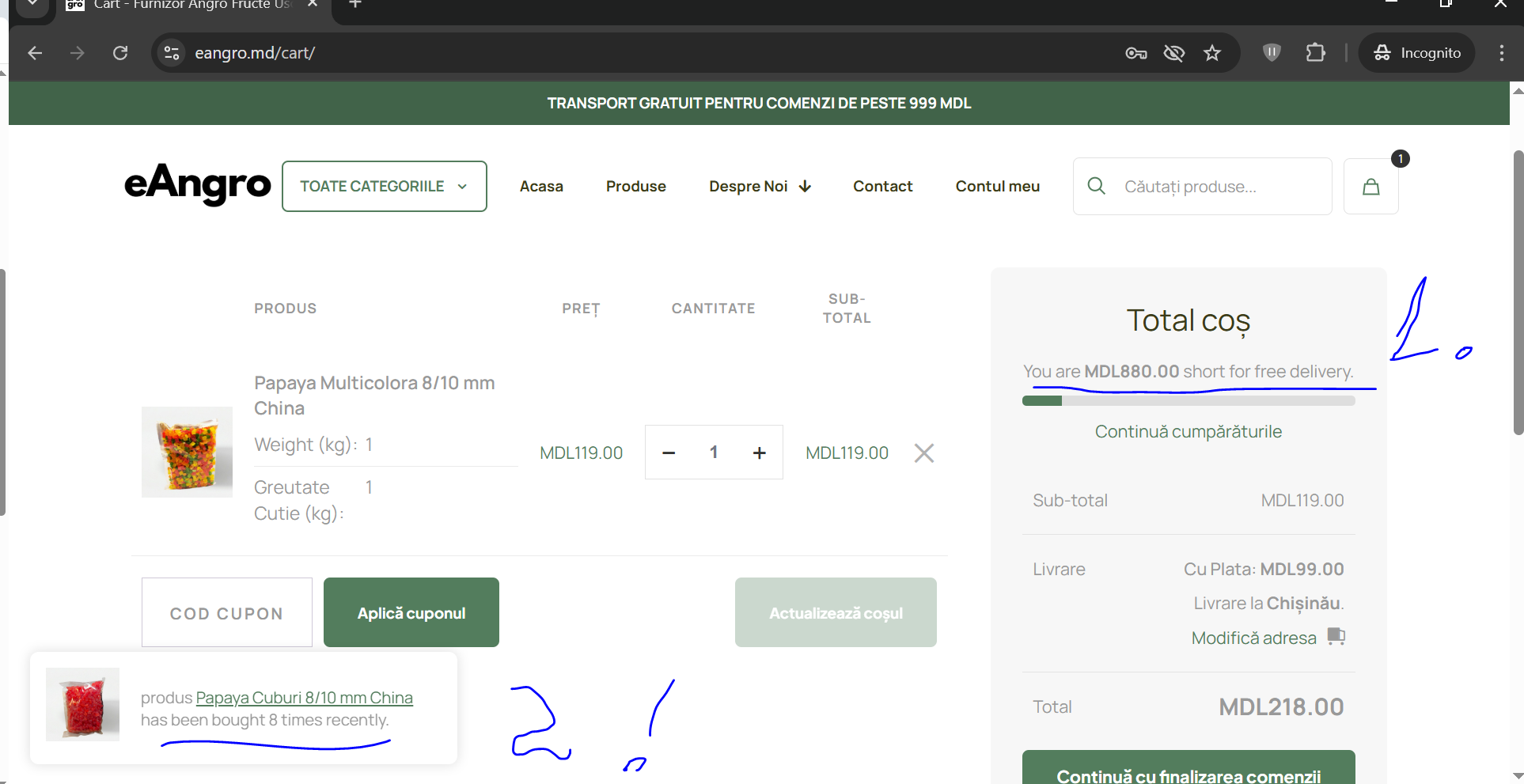Open the shopping cart bag icon
Viewport: 1524px width, 784px height.
(1370, 187)
